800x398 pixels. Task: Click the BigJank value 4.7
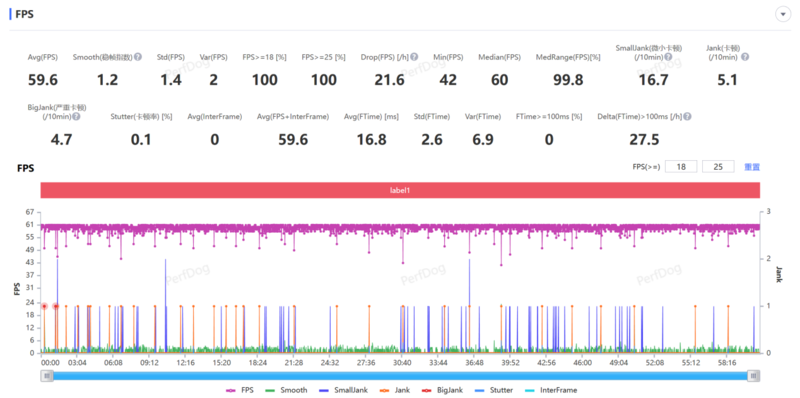click(x=62, y=139)
